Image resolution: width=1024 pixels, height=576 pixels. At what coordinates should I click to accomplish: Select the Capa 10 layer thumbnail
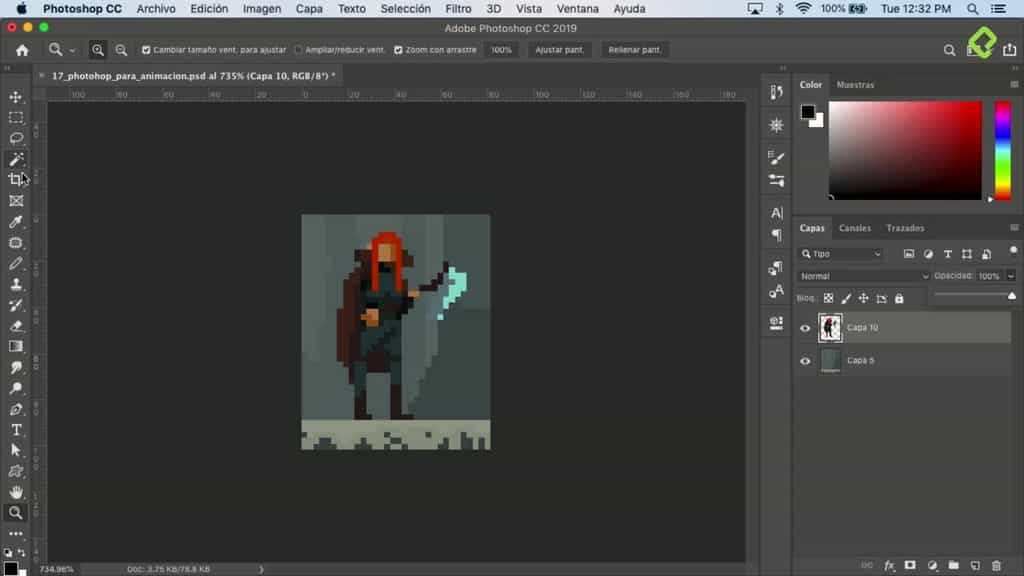click(x=830, y=328)
